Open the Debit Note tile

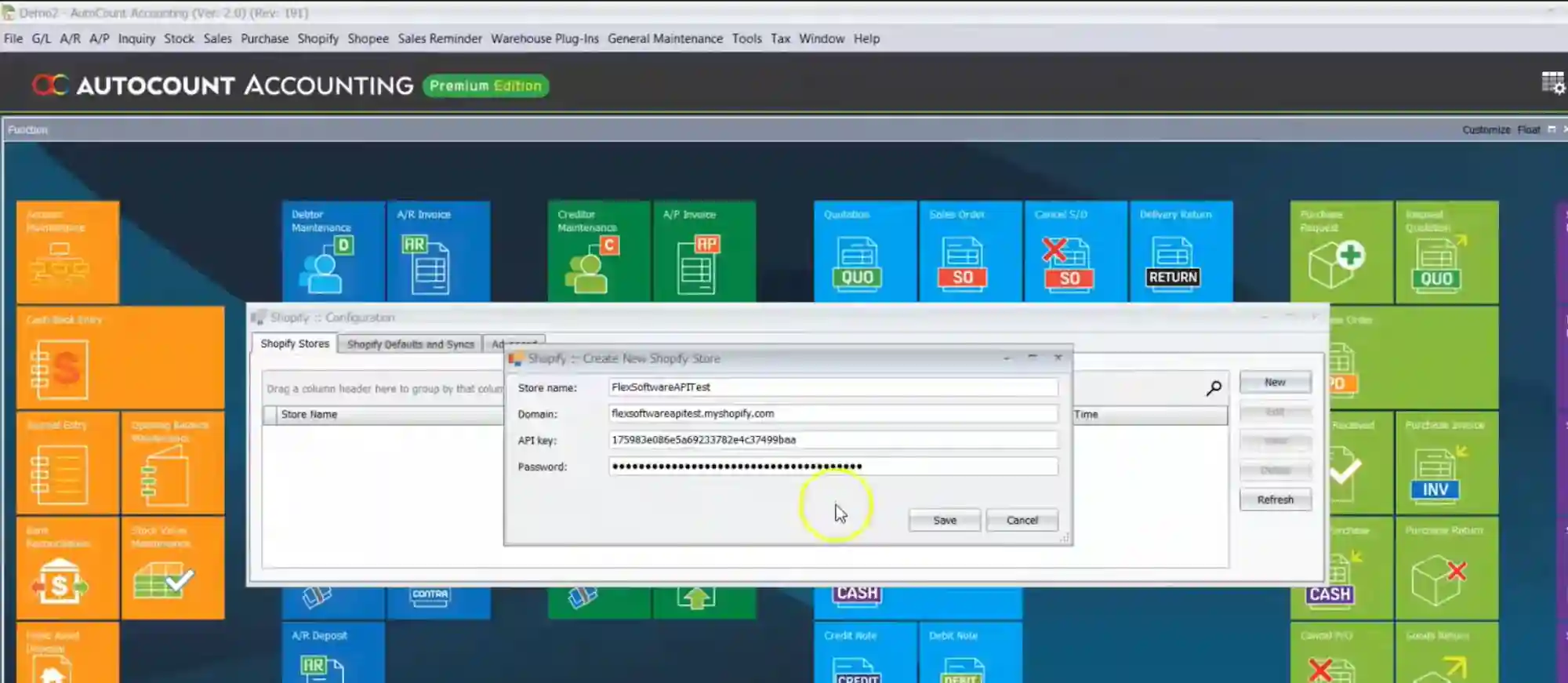pos(970,652)
